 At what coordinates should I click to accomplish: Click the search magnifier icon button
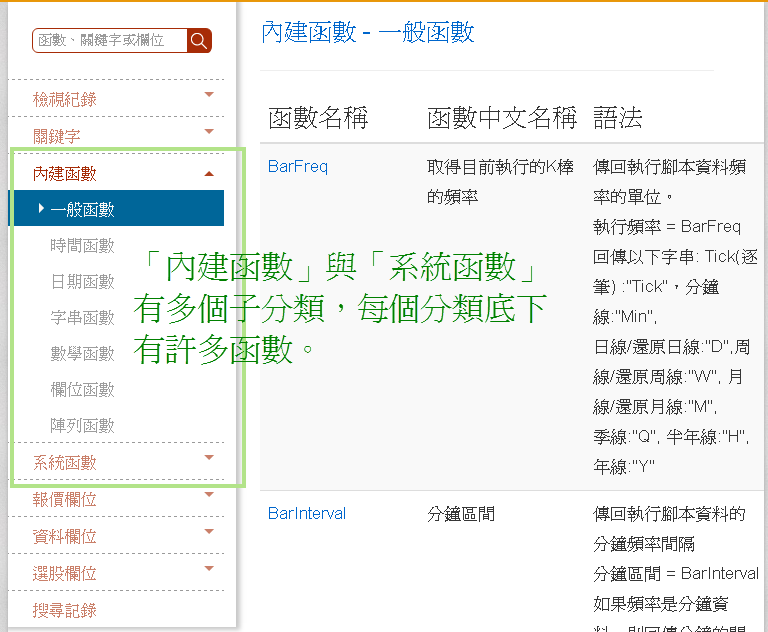pyautogui.click(x=199, y=40)
